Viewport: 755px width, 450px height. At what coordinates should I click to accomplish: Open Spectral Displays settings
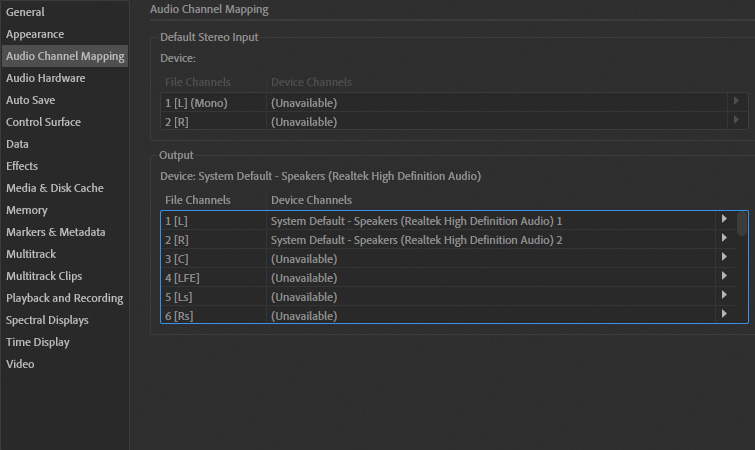click(47, 320)
